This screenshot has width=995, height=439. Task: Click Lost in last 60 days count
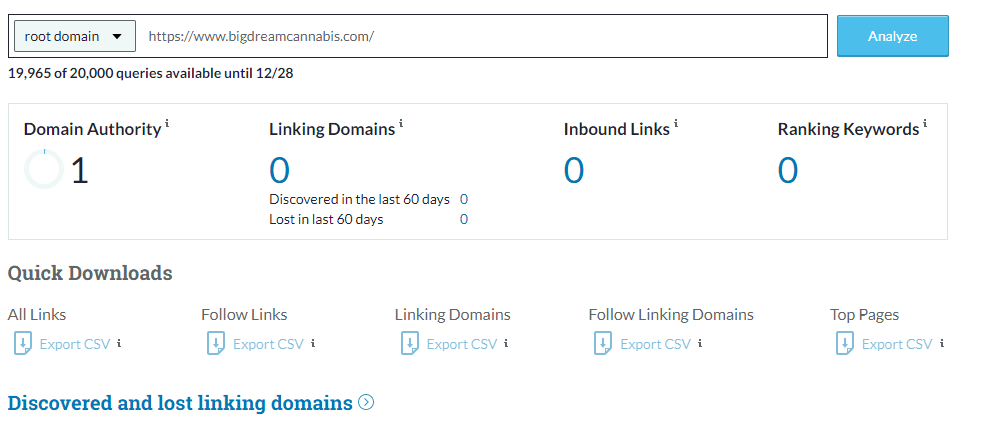(464, 220)
